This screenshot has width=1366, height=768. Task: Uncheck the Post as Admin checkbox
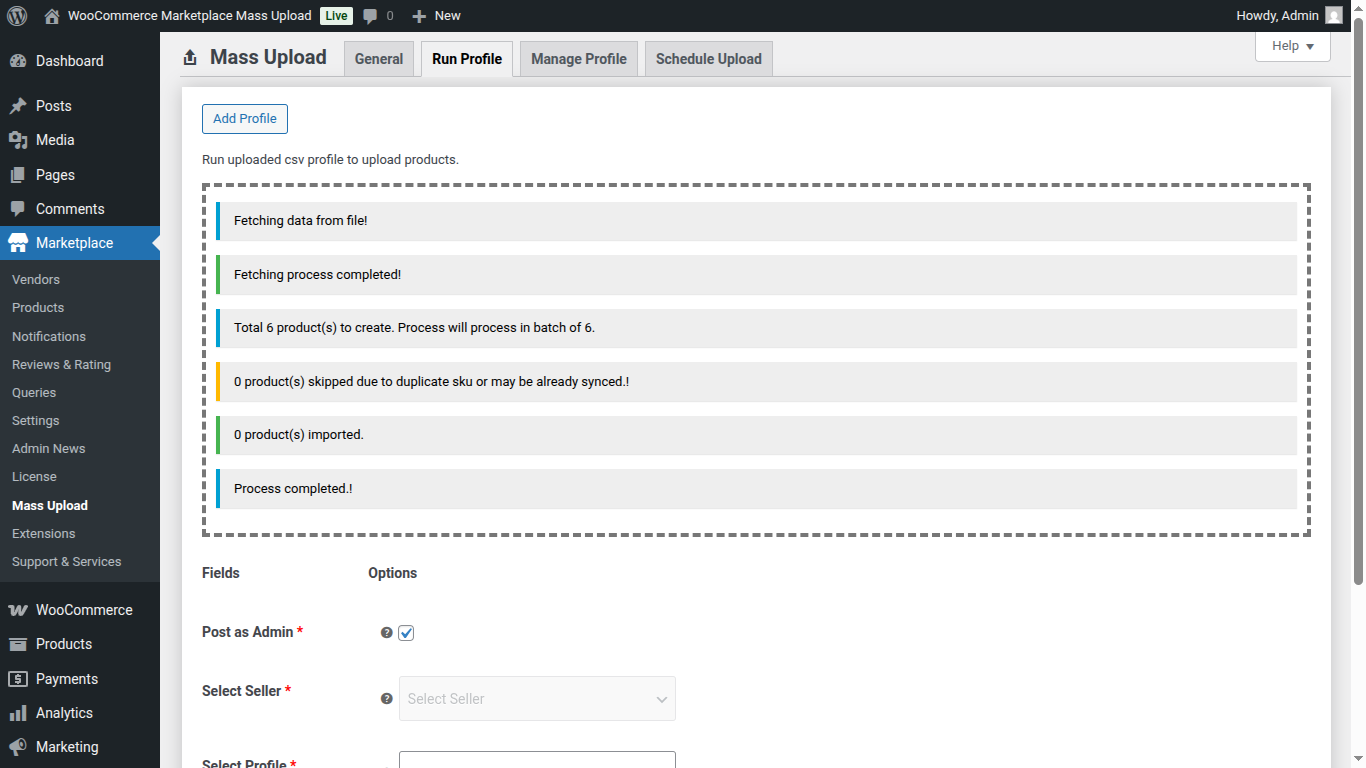point(406,632)
